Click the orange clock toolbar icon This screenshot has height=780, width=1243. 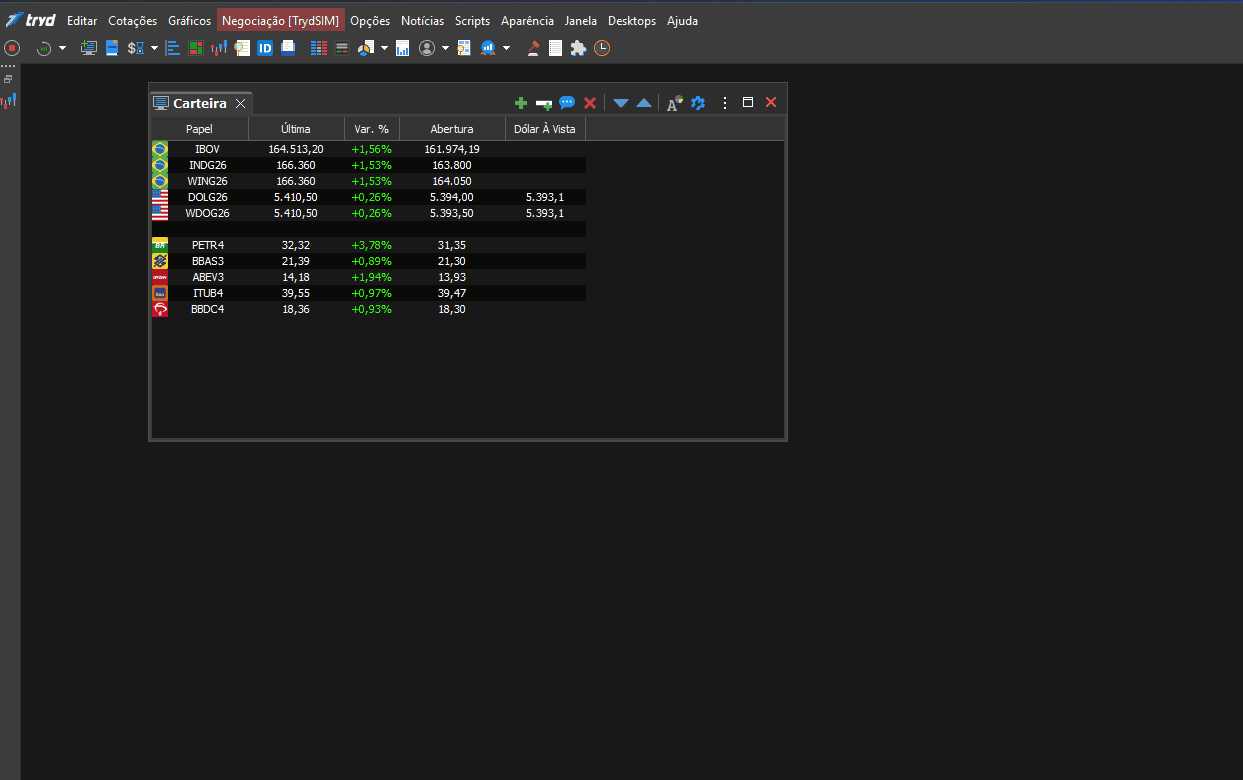tap(601, 48)
